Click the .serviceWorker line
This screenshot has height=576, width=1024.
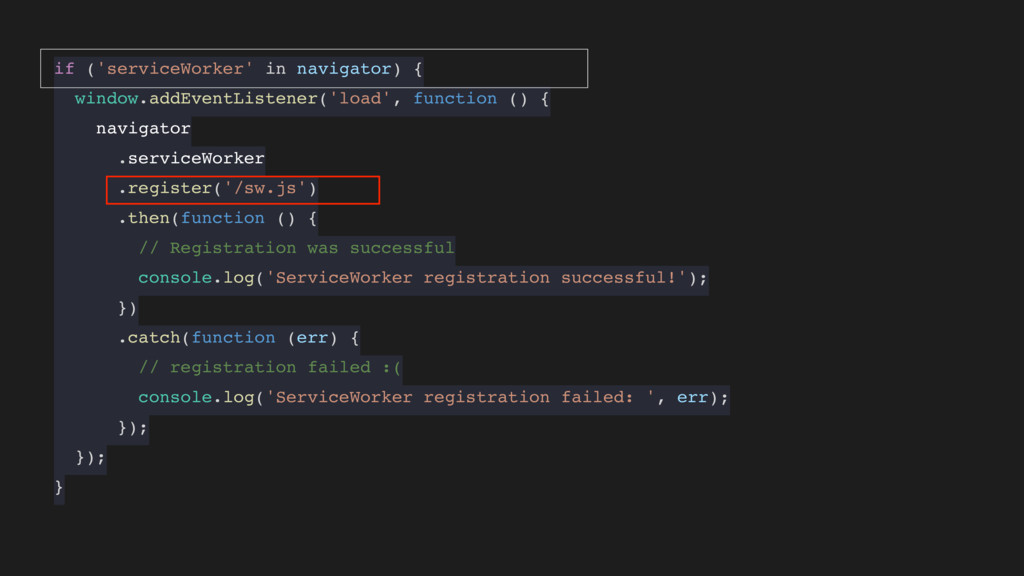pos(191,158)
